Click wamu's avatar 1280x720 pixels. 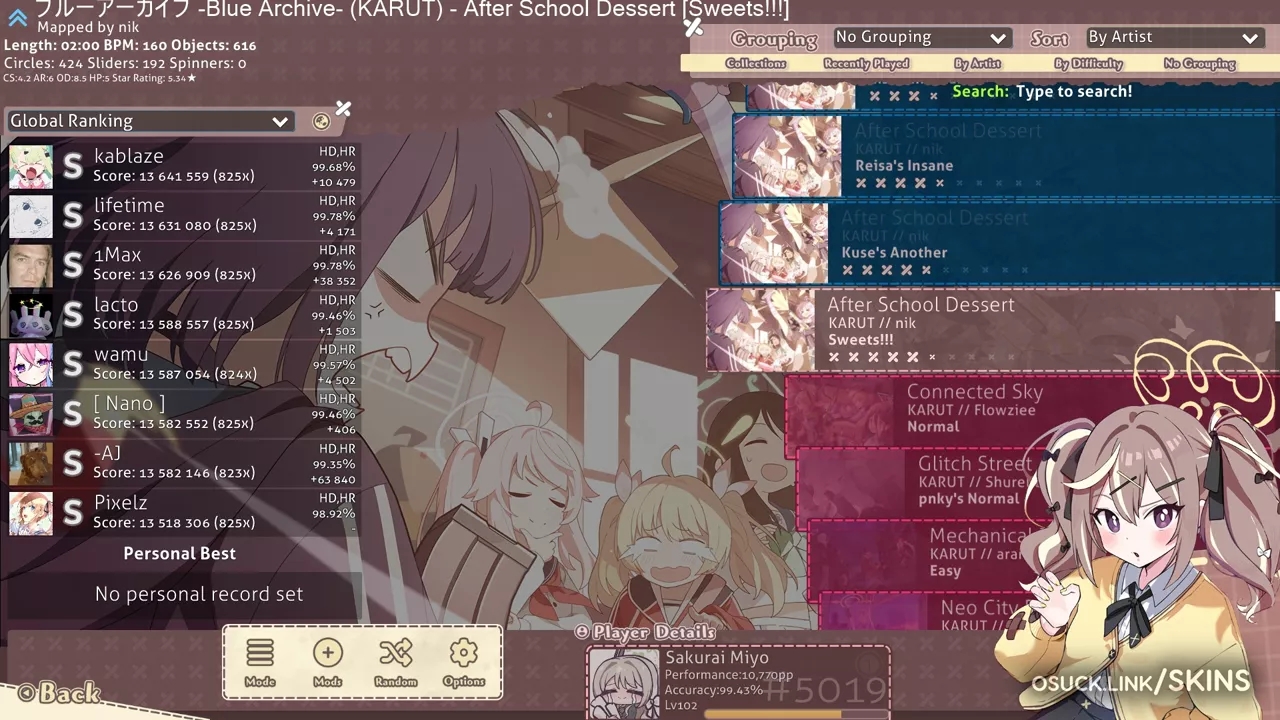31,365
